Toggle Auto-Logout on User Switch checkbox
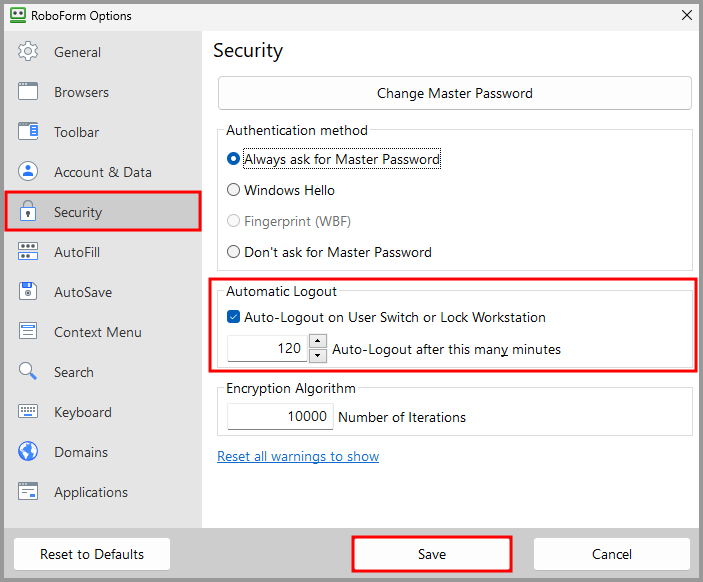Image resolution: width=703 pixels, height=582 pixels. (x=234, y=317)
